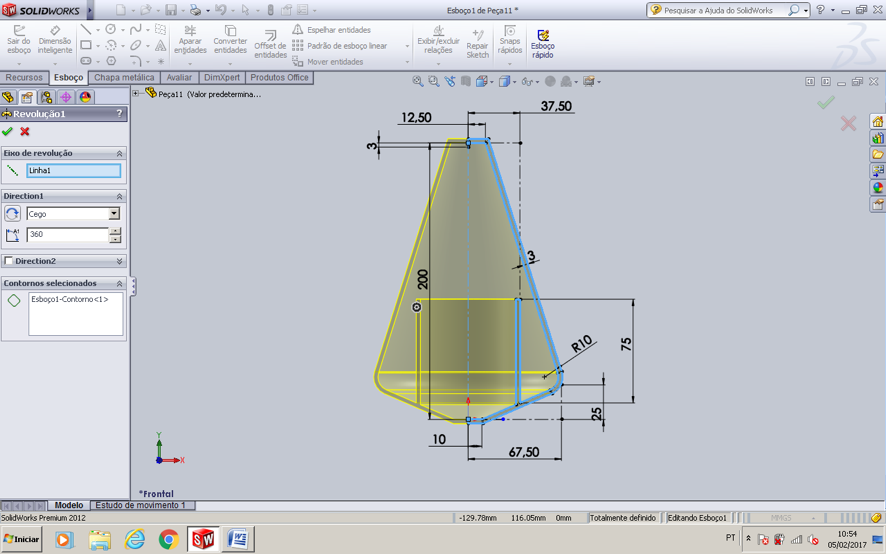Open Design Library task pane
This screenshot has height=554, width=886.
click(878, 138)
